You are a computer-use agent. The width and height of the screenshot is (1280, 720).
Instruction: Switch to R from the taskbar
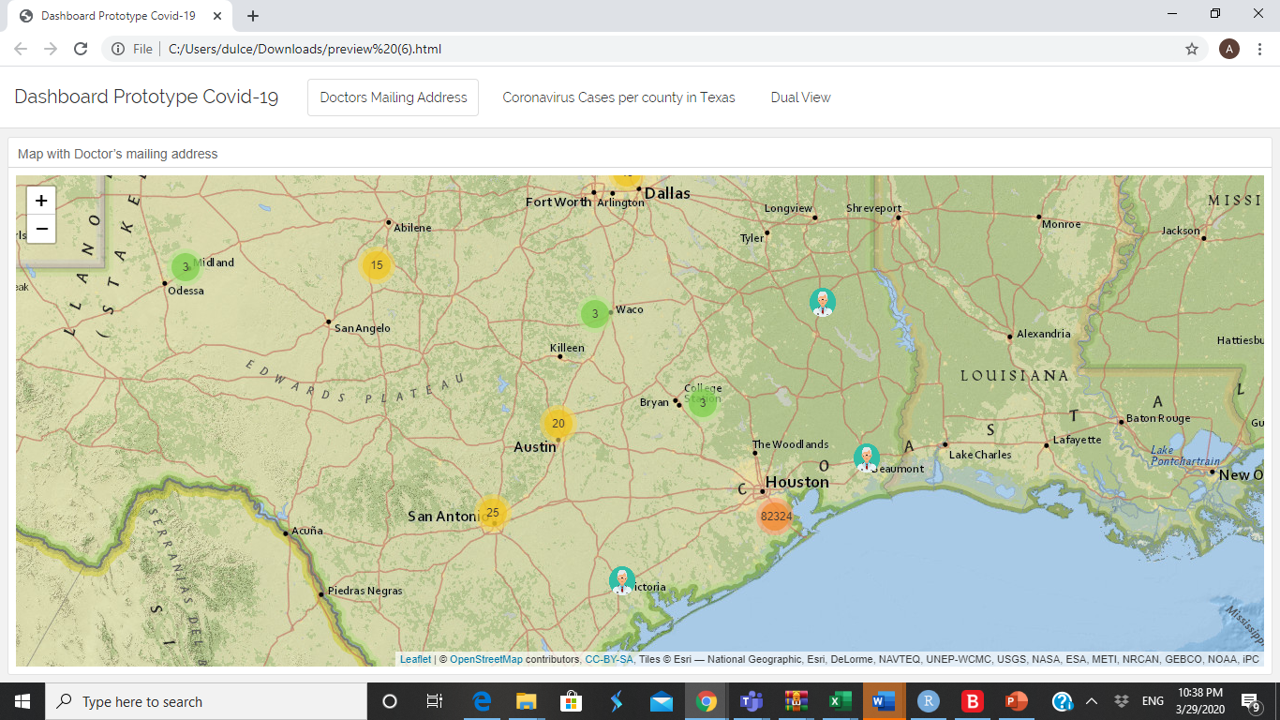click(x=929, y=702)
